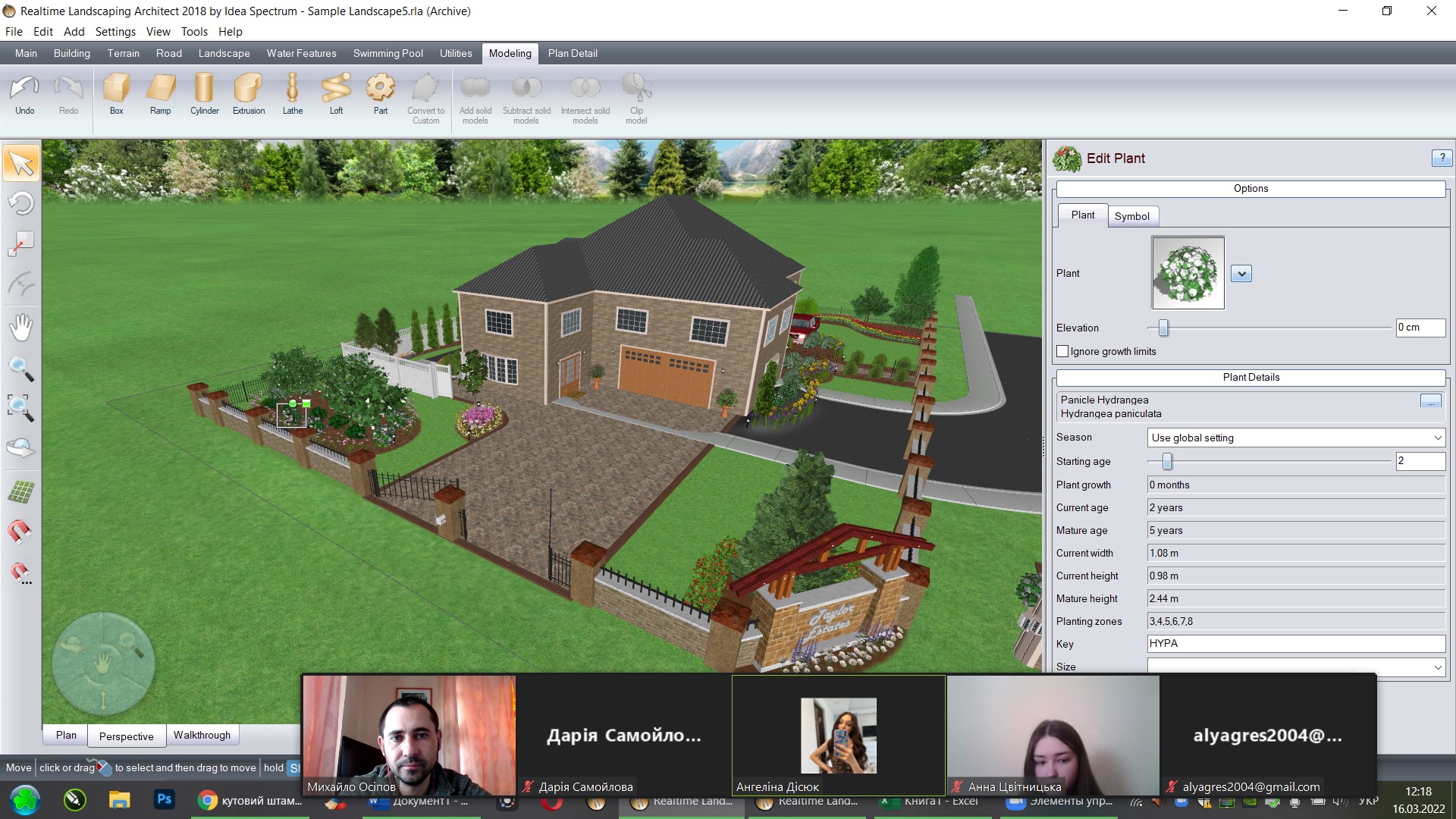Toggle the red magnet snap icon
This screenshot has height=819, width=1456.
[x=21, y=532]
